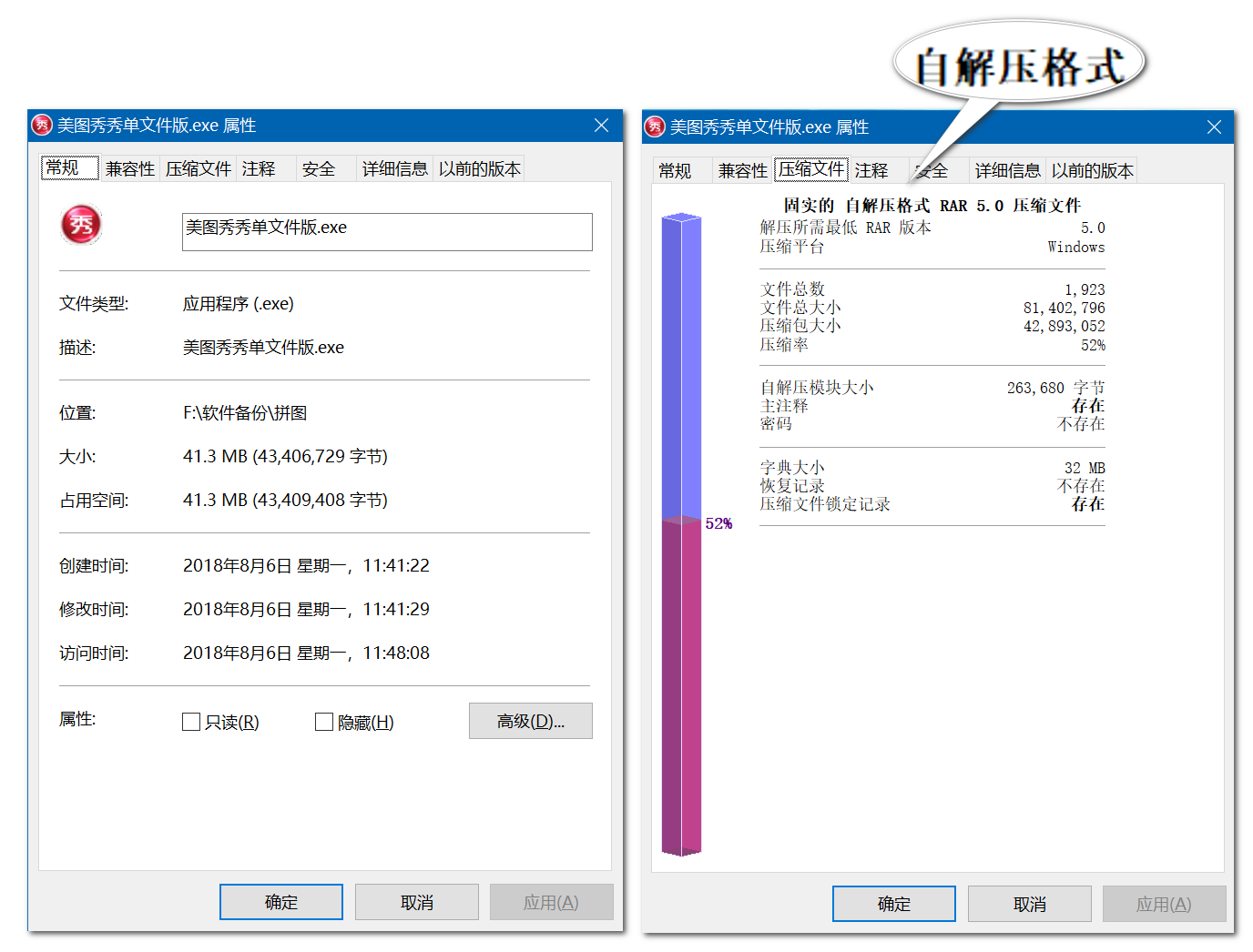Click 应用(A) in the right window
The height and width of the screenshot is (952, 1253).
coord(1165,904)
